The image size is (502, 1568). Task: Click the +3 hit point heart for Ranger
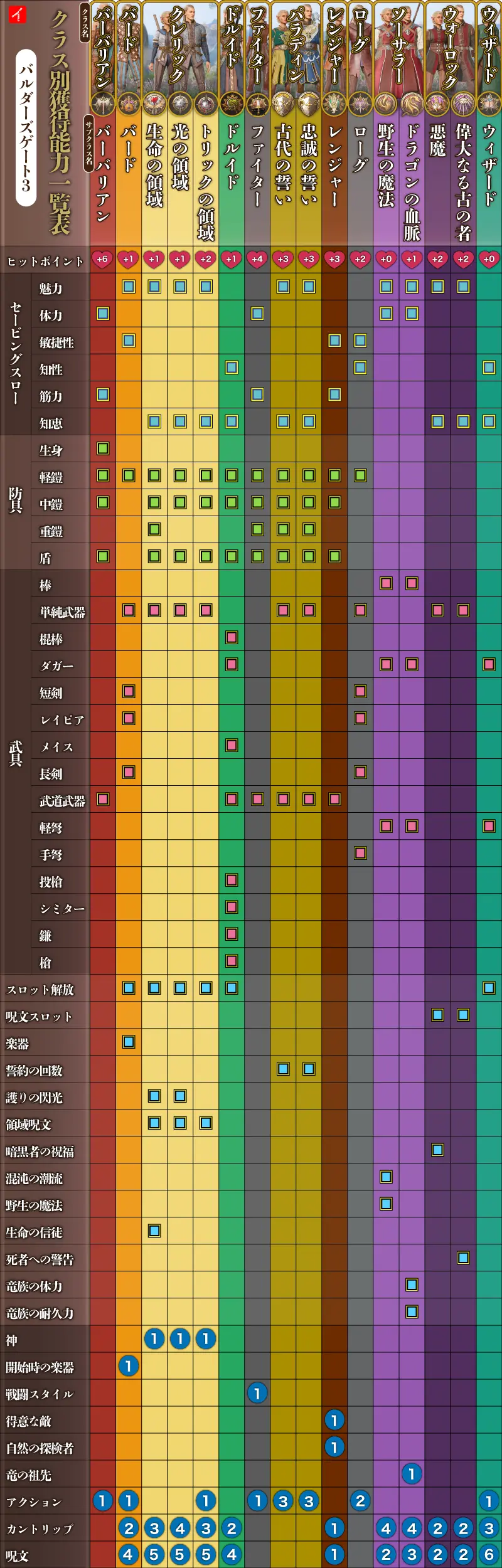pos(334,259)
